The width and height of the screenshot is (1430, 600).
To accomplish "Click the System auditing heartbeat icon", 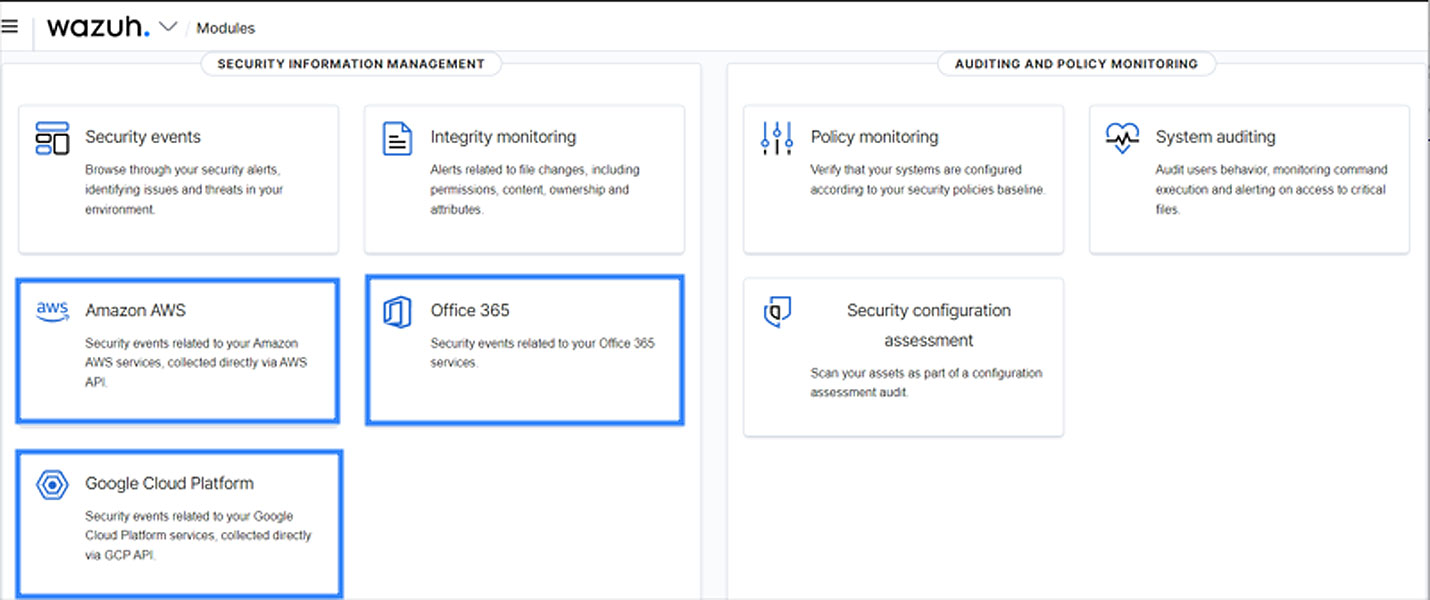I will [1122, 138].
